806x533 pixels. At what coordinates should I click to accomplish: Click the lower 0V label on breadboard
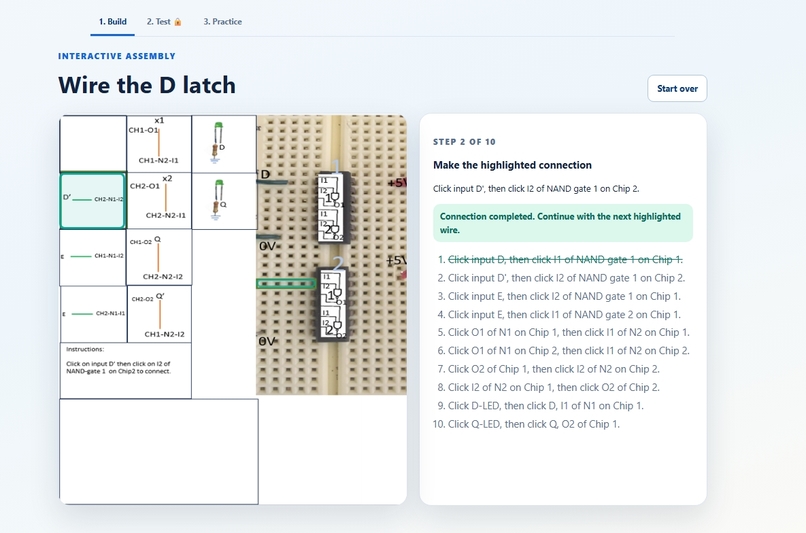(267, 341)
